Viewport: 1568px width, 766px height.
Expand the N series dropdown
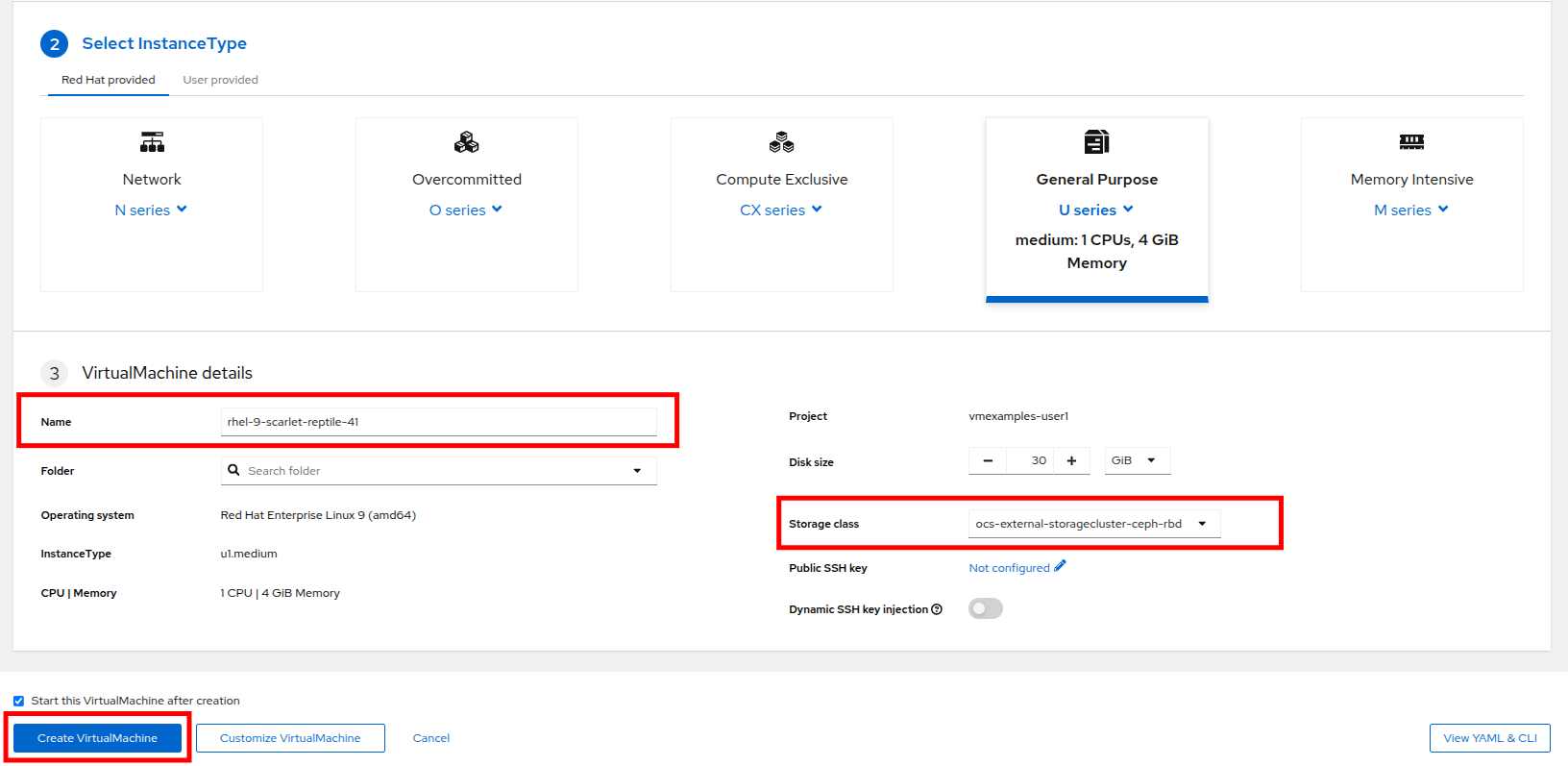[x=151, y=210]
